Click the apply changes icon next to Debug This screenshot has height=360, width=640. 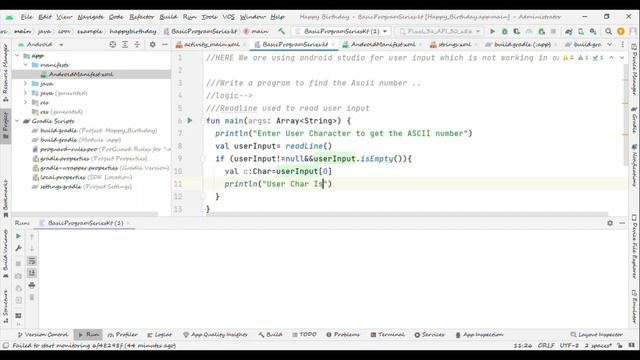click(x=517, y=31)
